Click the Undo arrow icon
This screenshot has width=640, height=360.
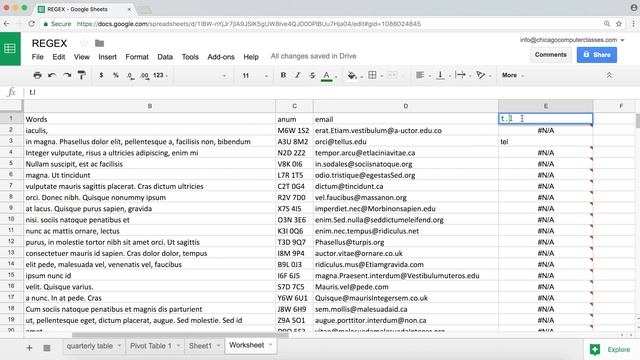tap(52, 75)
